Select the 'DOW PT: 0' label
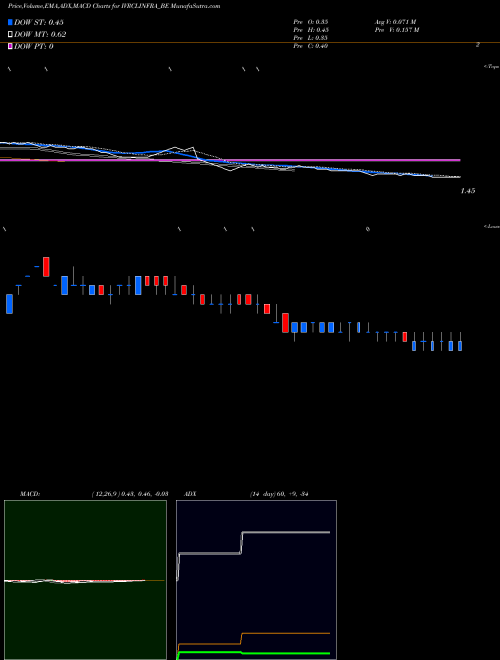Image resolution: width=500 pixels, height=660 pixels. click(34, 46)
